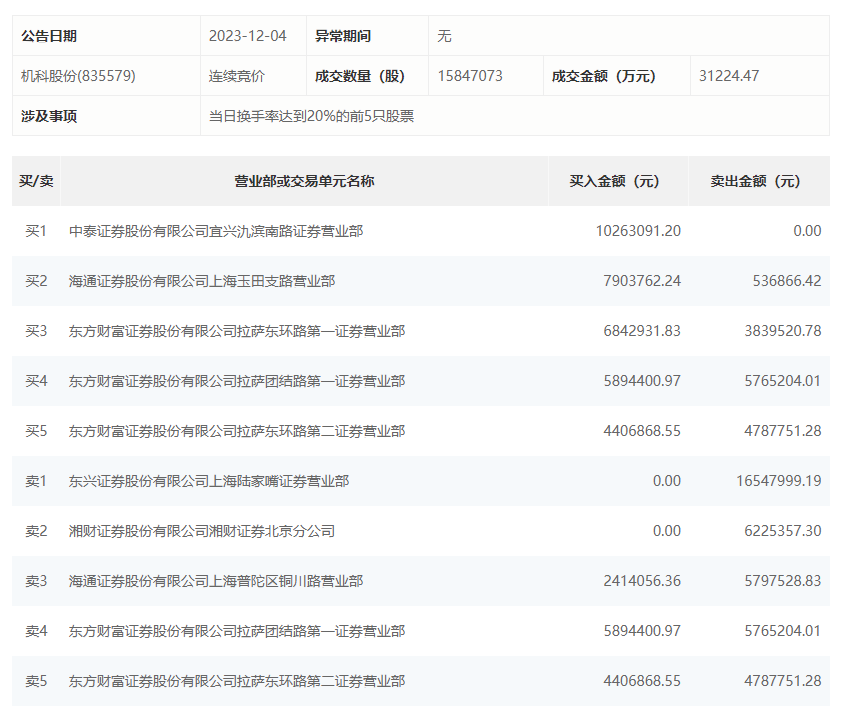Select buy amount 6842931.83
845x720 pixels.
point(642,331)
